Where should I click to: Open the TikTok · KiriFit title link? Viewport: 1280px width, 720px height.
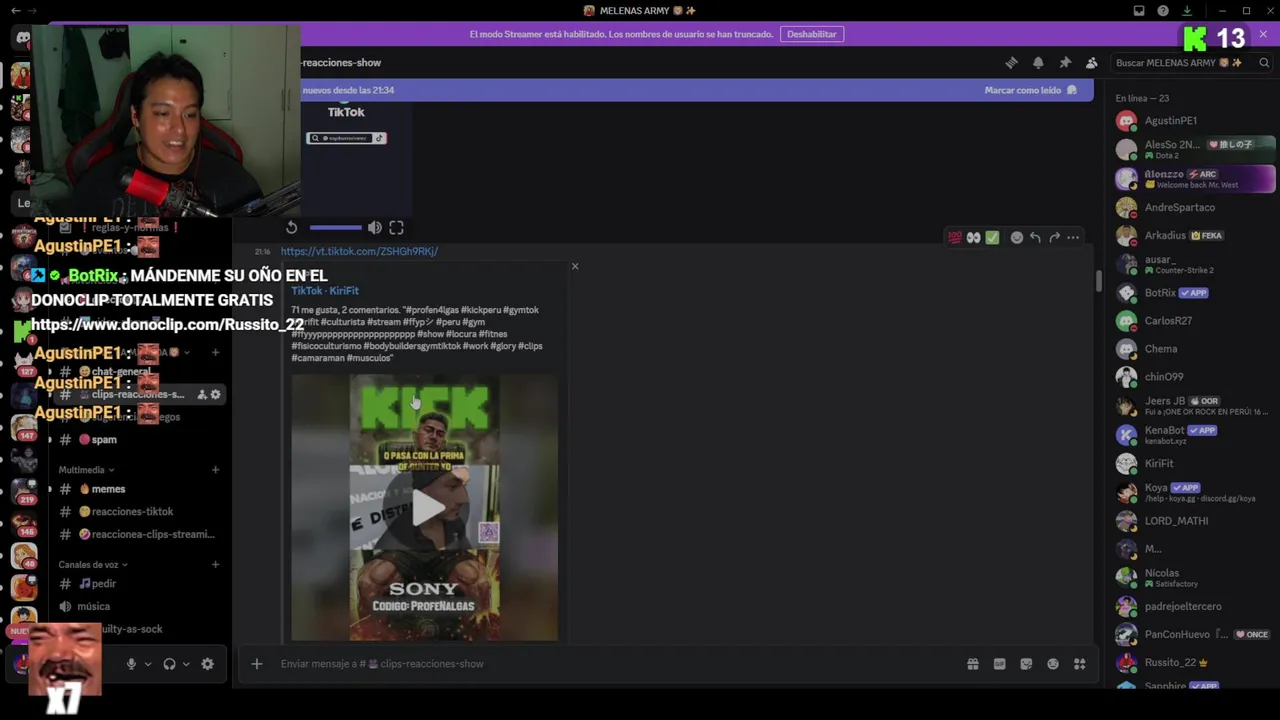(x=325, y=291)
